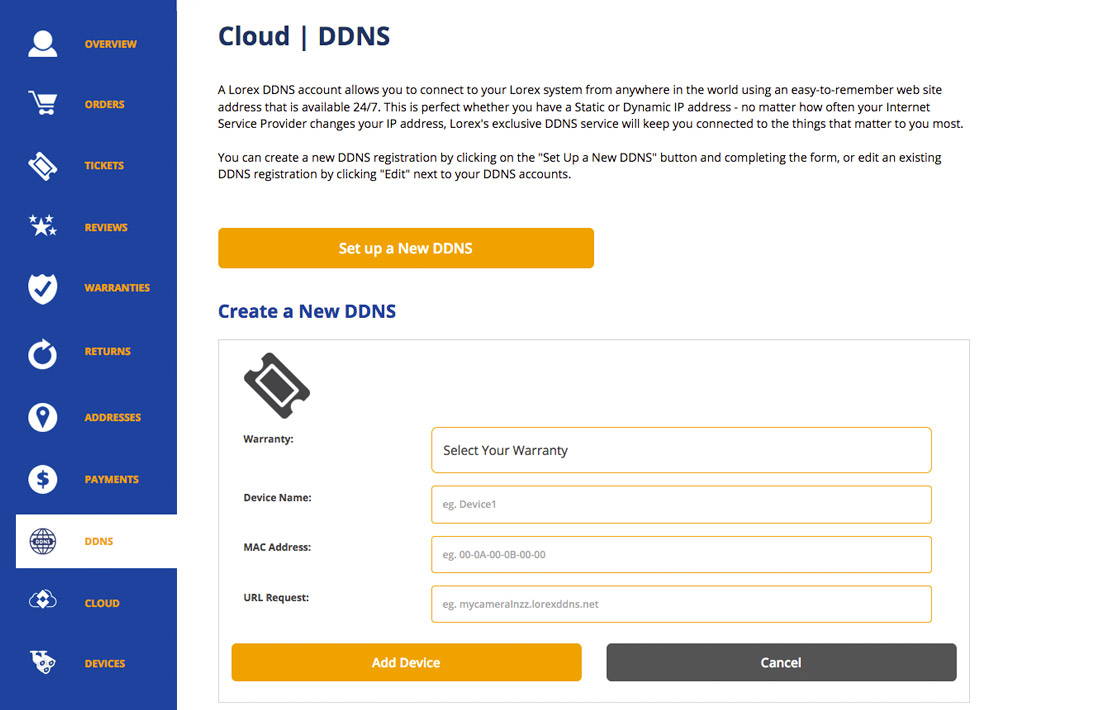Viewport: 1100px width, 710px height.
Task: Cancel the new DDNS form
Action: tap(781, 662)
